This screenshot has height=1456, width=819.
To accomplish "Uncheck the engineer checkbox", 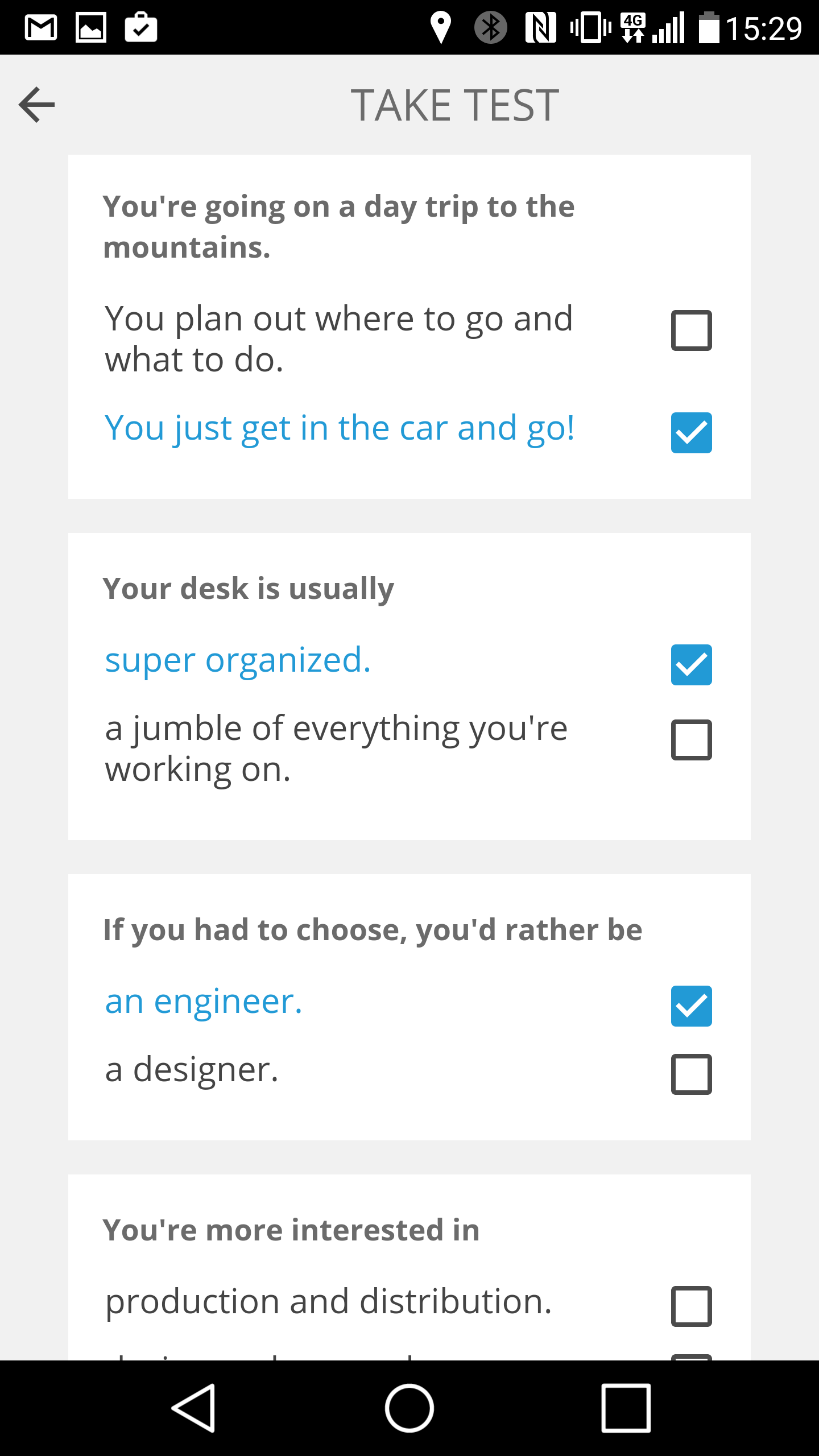I will 692,1006.
